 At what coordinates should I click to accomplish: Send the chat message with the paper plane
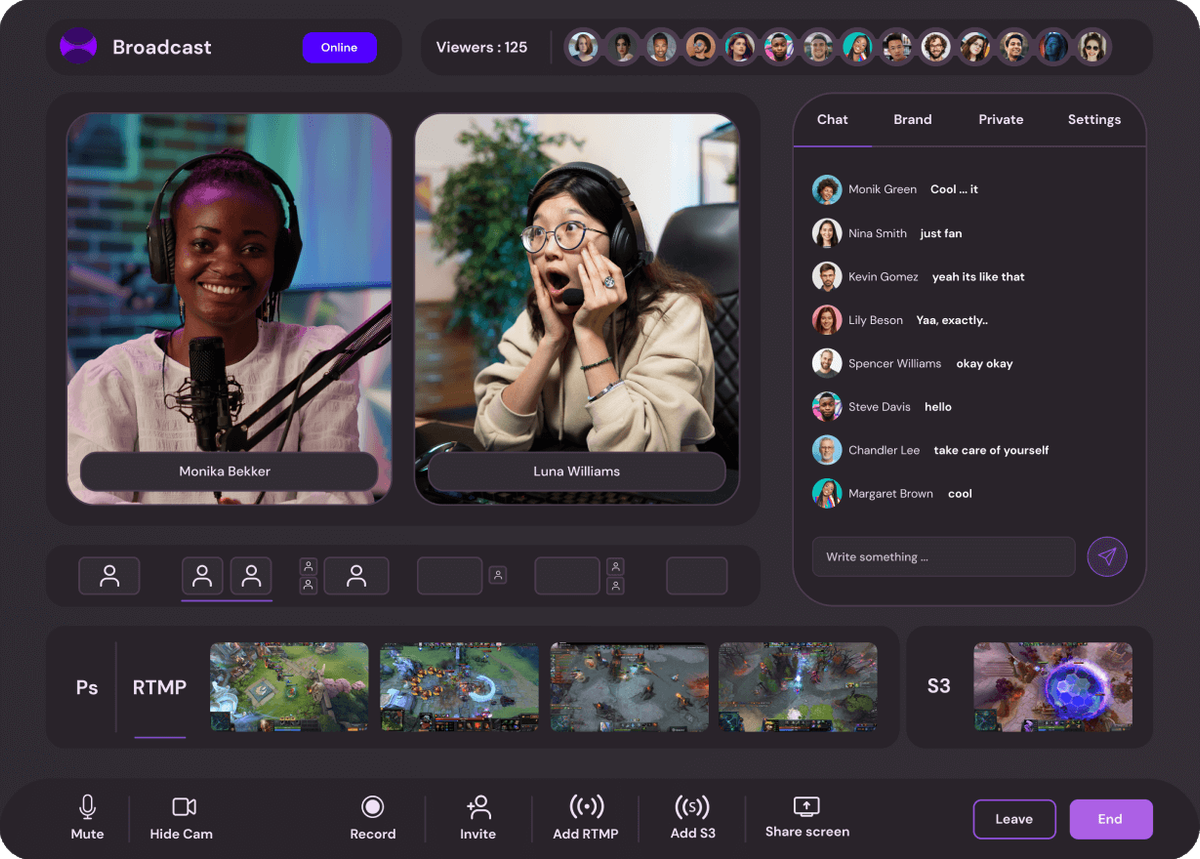(x=1107, y=557)
